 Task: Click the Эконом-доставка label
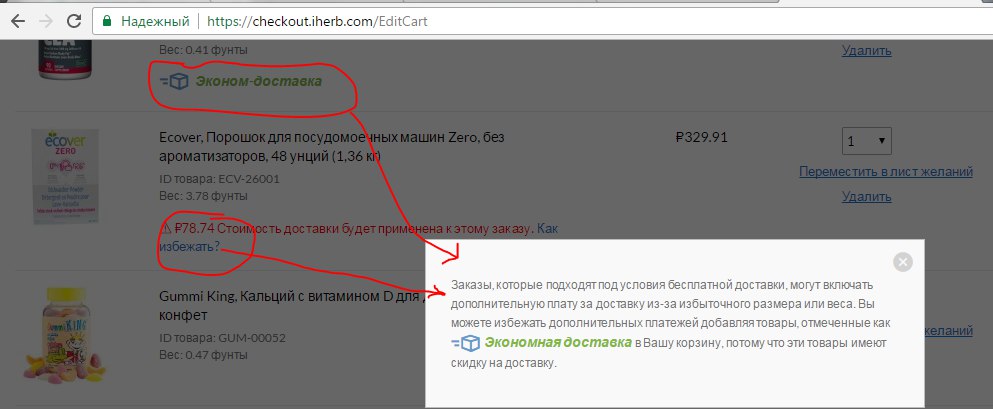pyautogui.click(x=258, y=81)
